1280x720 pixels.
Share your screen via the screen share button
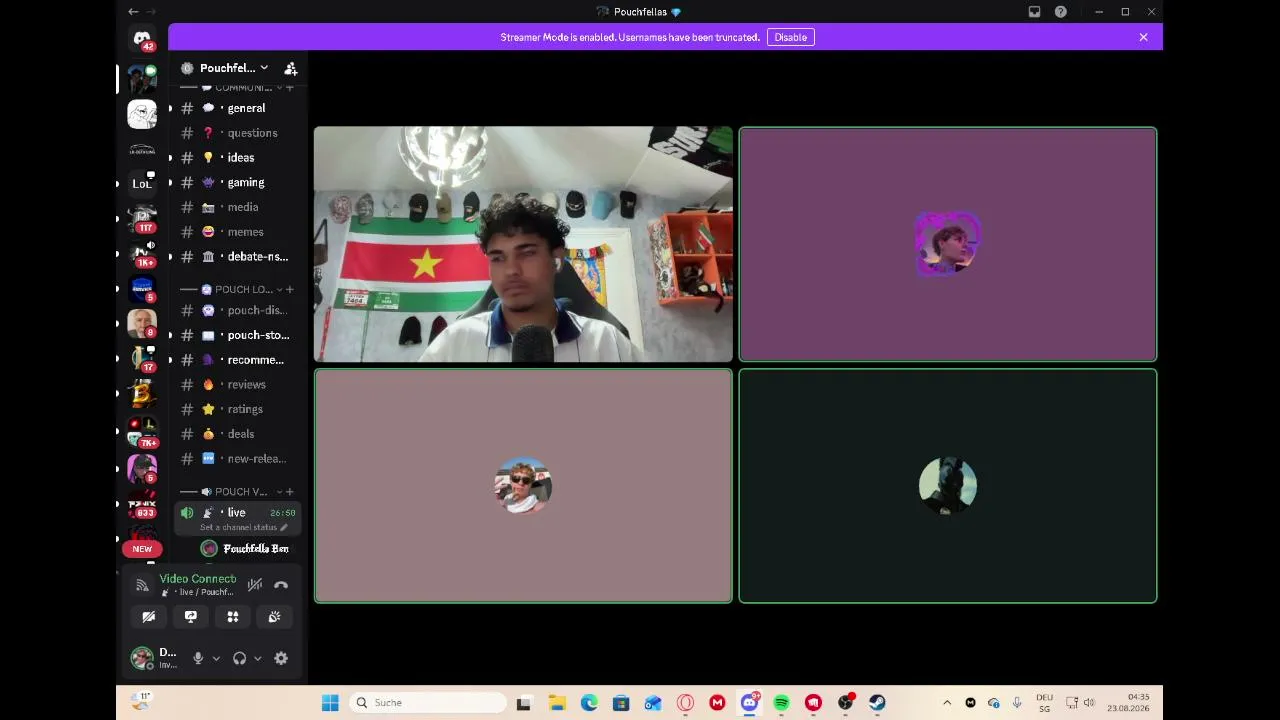[191, 617]
